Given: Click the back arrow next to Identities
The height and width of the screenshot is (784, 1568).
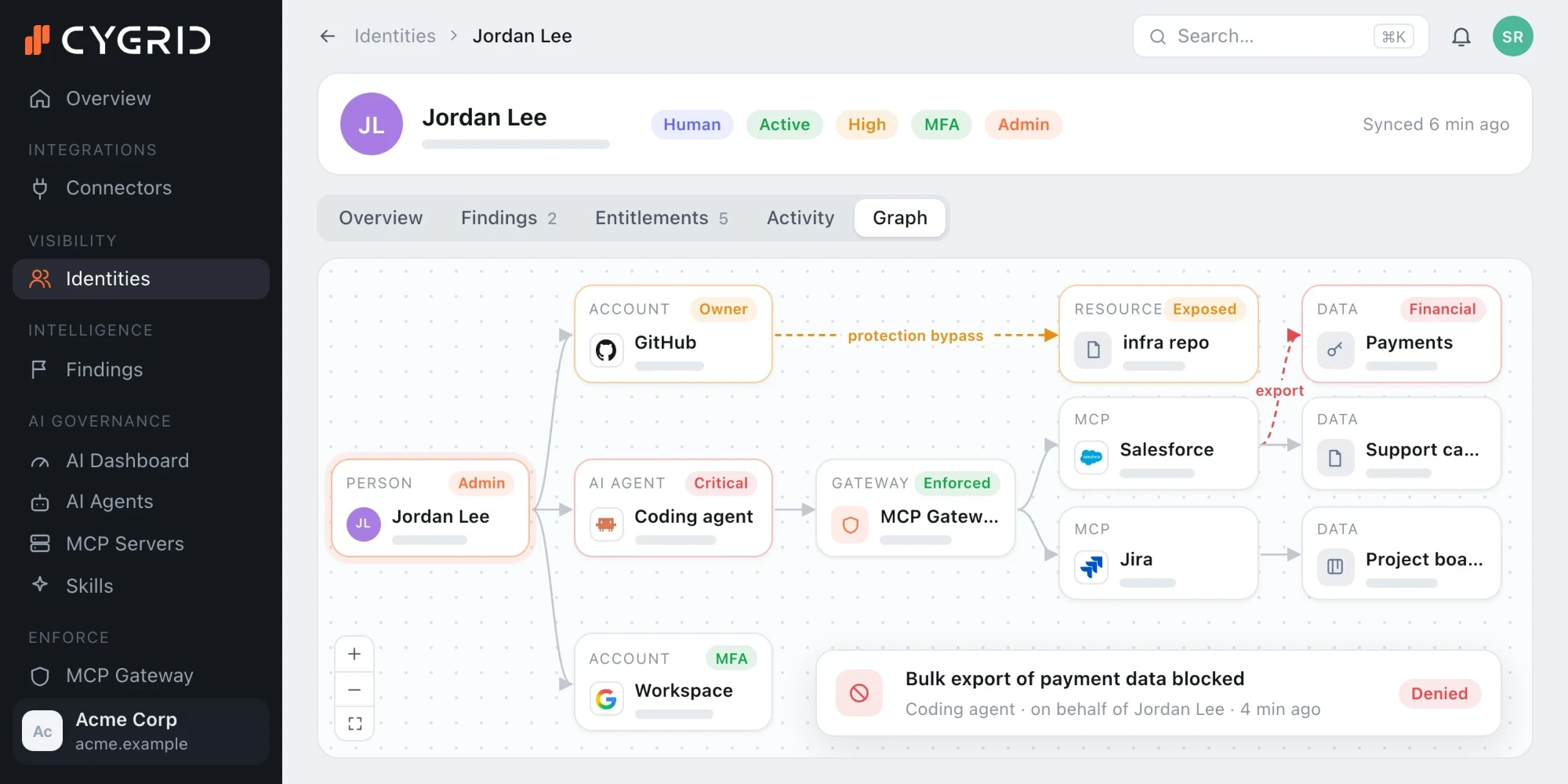Looking at the screenshot, I should click(x=328, y=36).
